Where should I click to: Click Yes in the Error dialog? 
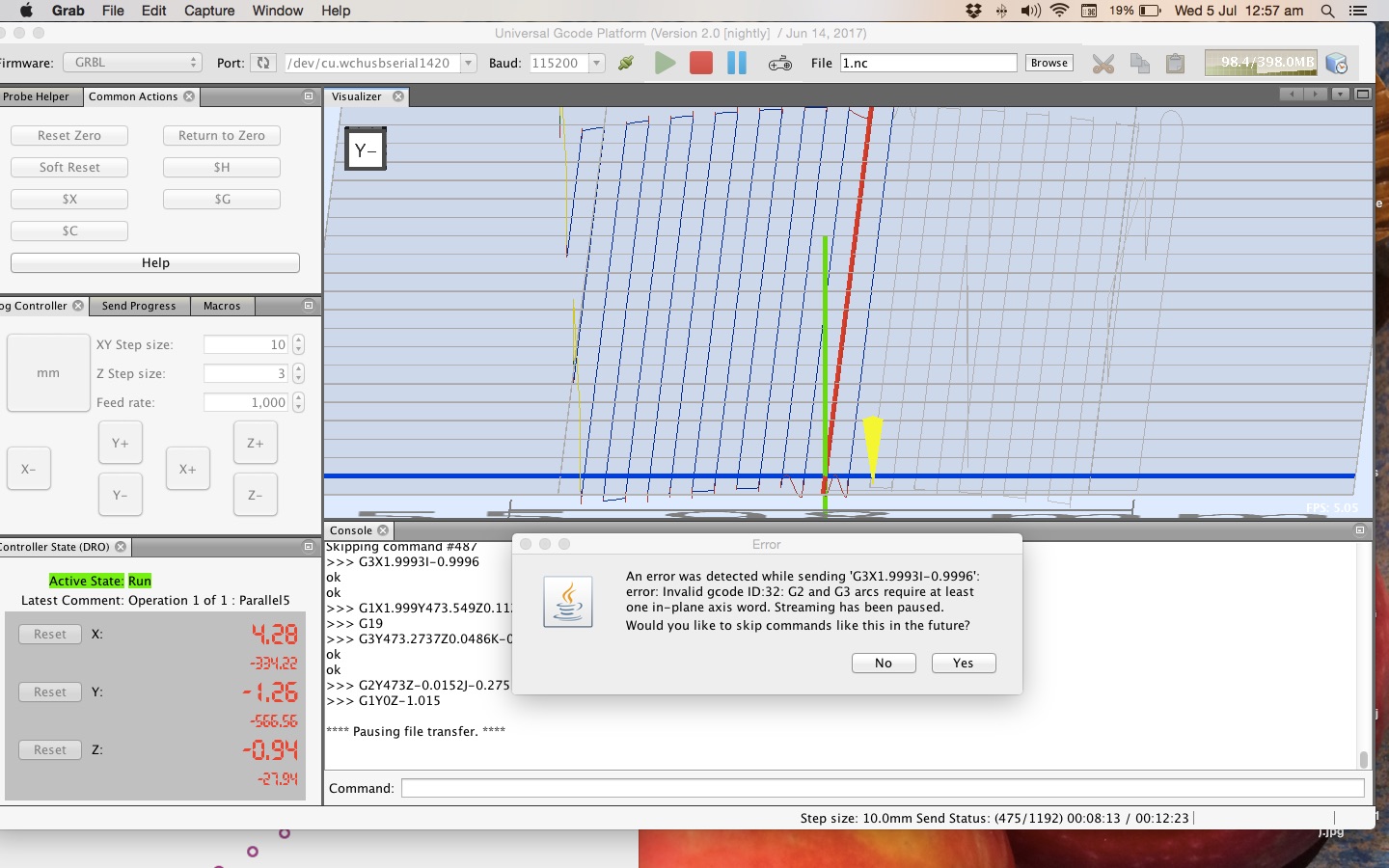(963, 664)
